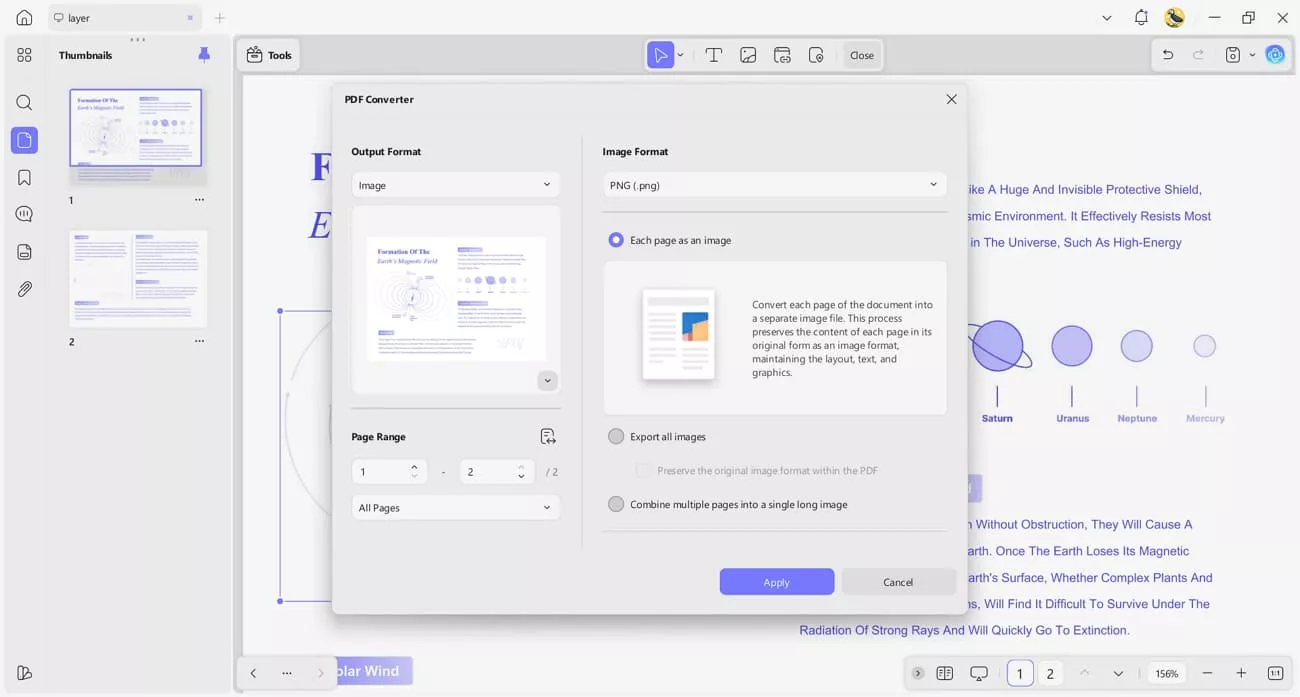Open the All Pages dropdown
The width and height of the screenshot is (1300, 697).
point(456,507)
